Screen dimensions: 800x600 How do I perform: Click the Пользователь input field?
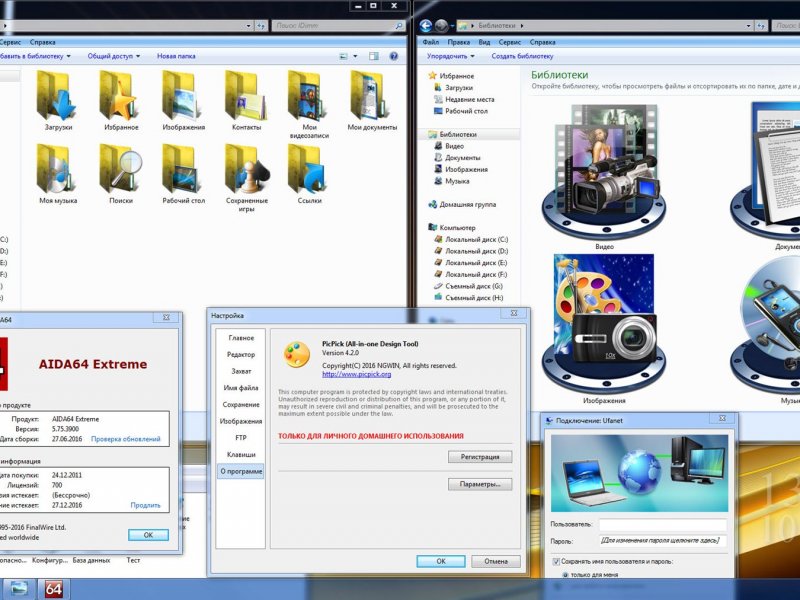[663, 525]
